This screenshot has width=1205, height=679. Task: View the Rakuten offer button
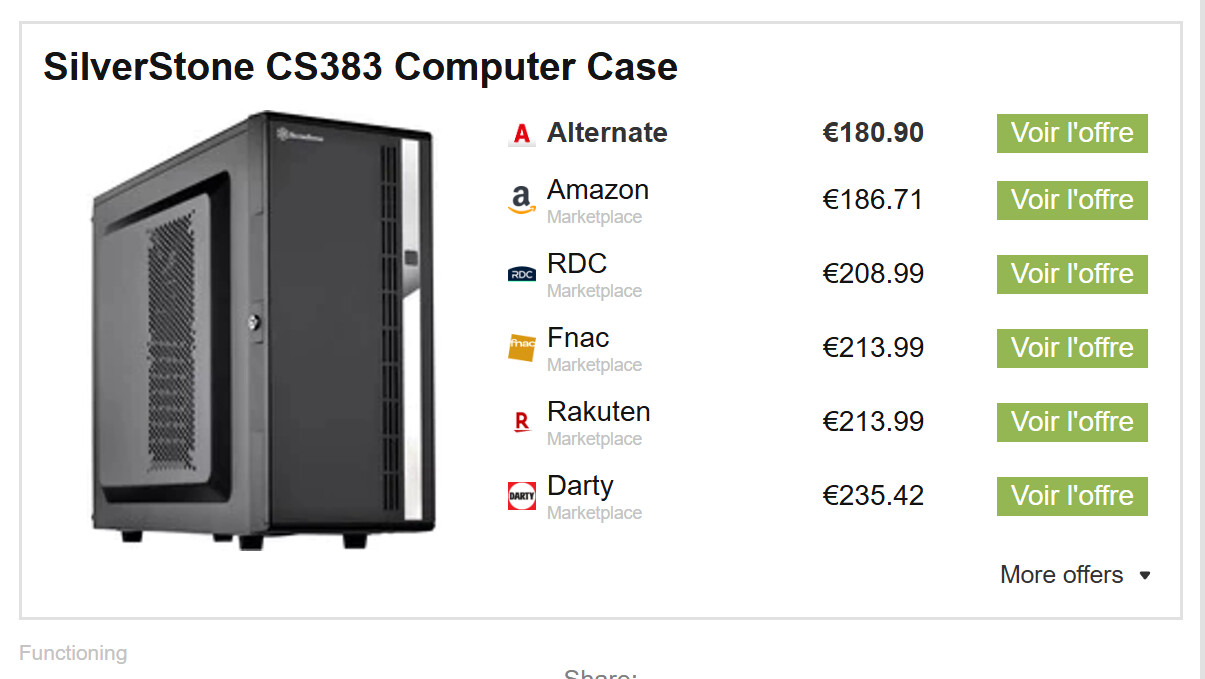1071,422
